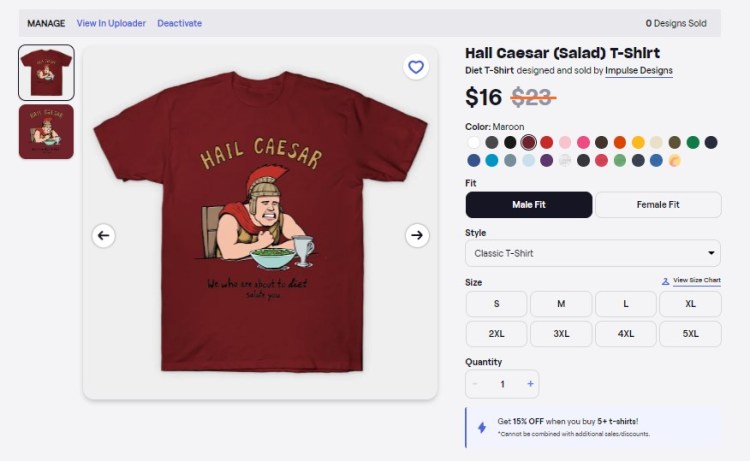Show next product image arrow
The height and width of the screenshot is (461, 750).
[417, 235]
